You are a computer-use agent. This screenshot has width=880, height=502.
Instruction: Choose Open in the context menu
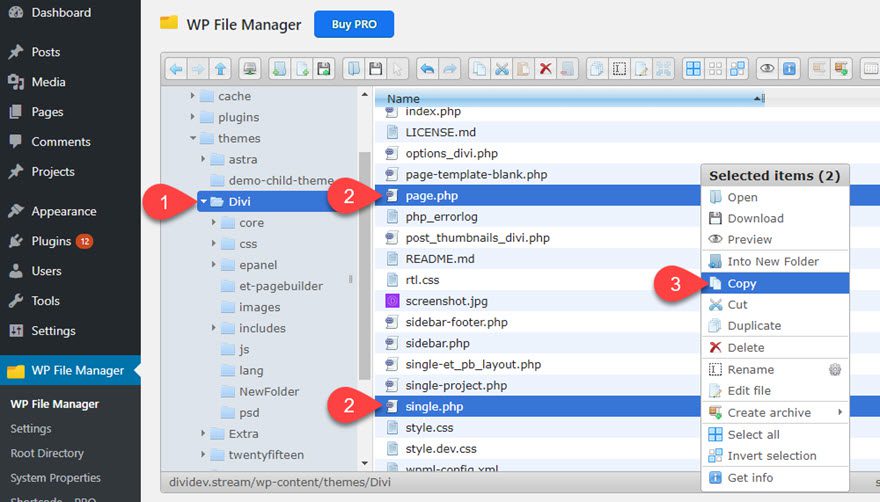(775, 197)
